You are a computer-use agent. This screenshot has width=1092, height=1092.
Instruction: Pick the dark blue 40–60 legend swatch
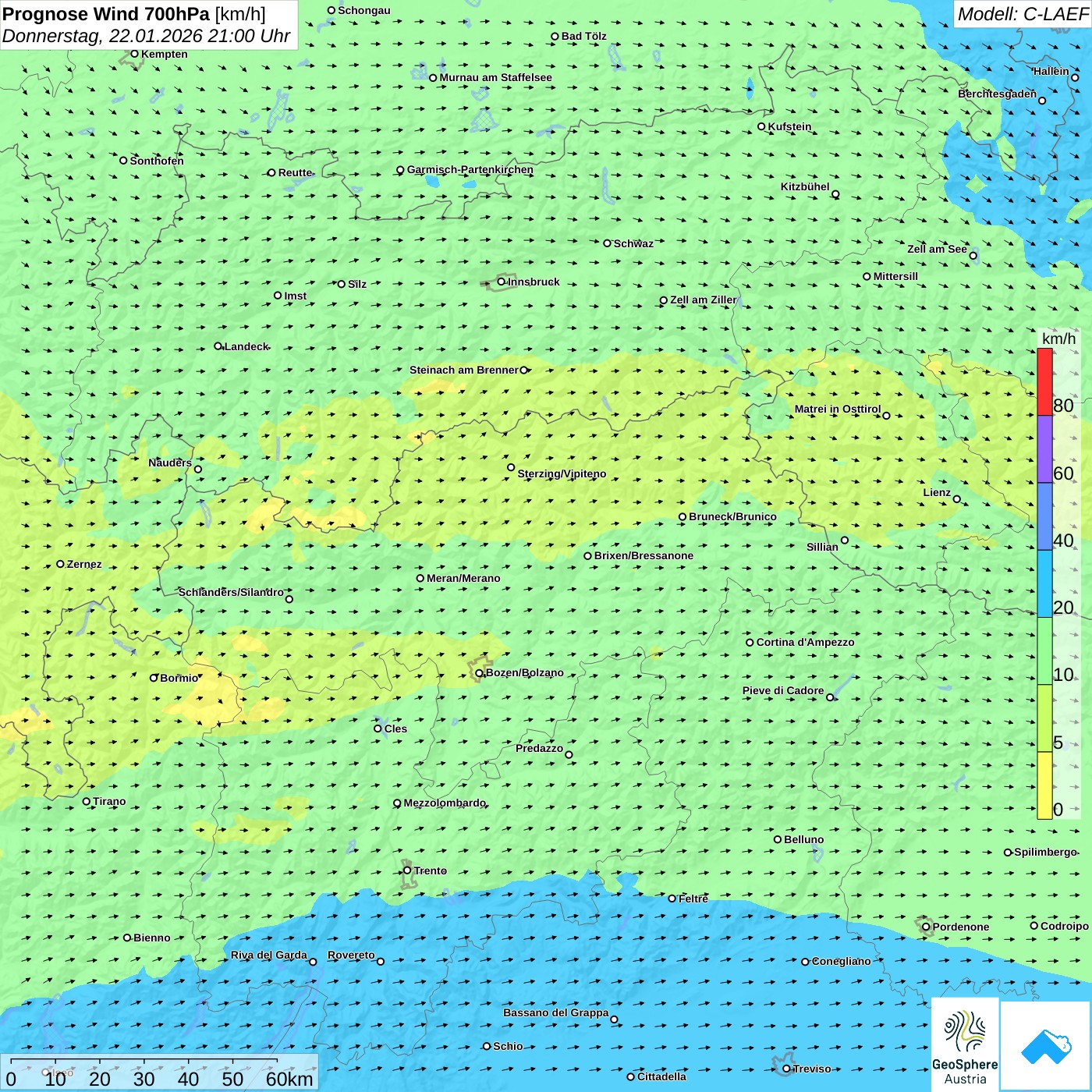1044,517
